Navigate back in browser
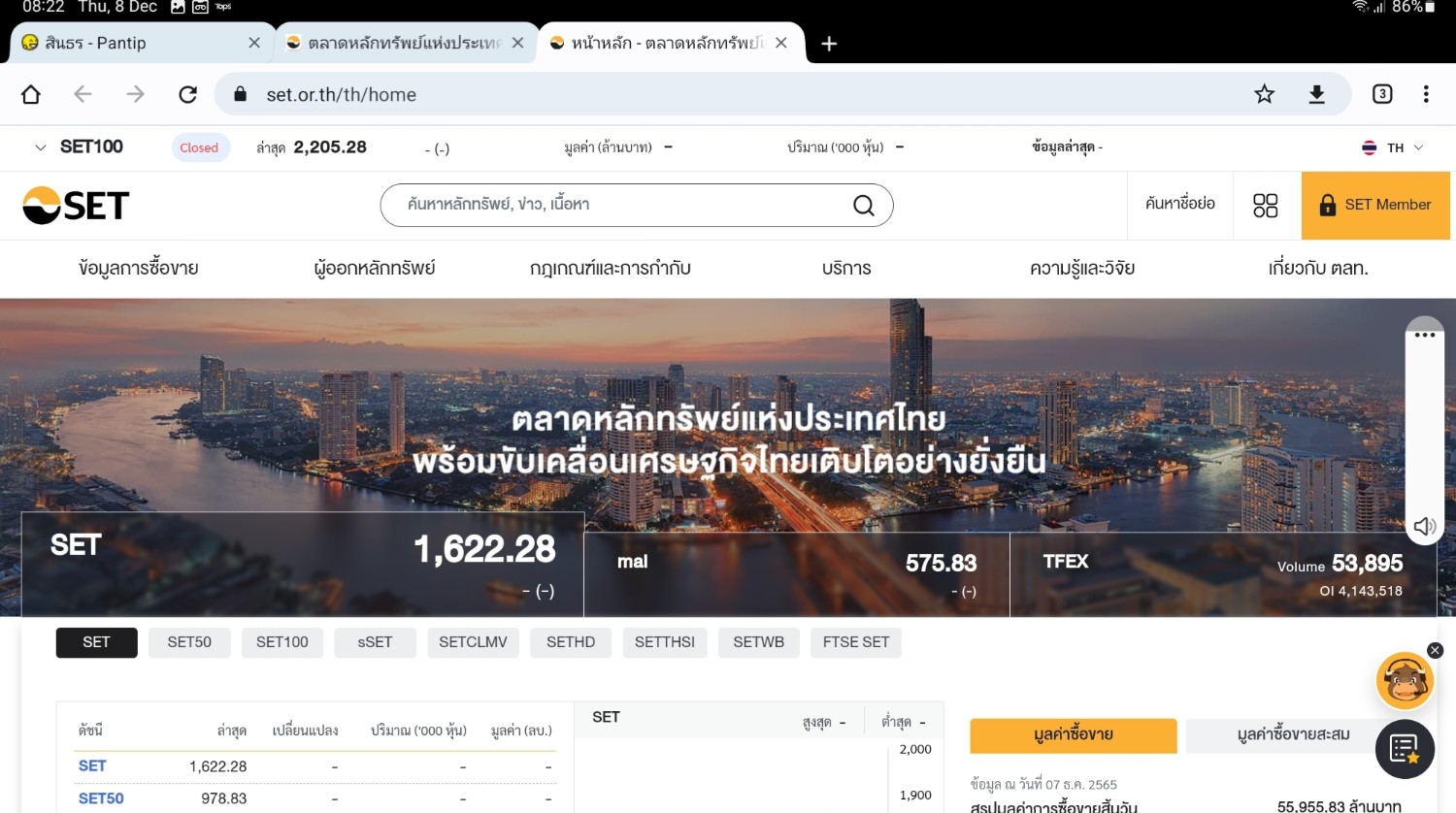 [x=83, y=94]
